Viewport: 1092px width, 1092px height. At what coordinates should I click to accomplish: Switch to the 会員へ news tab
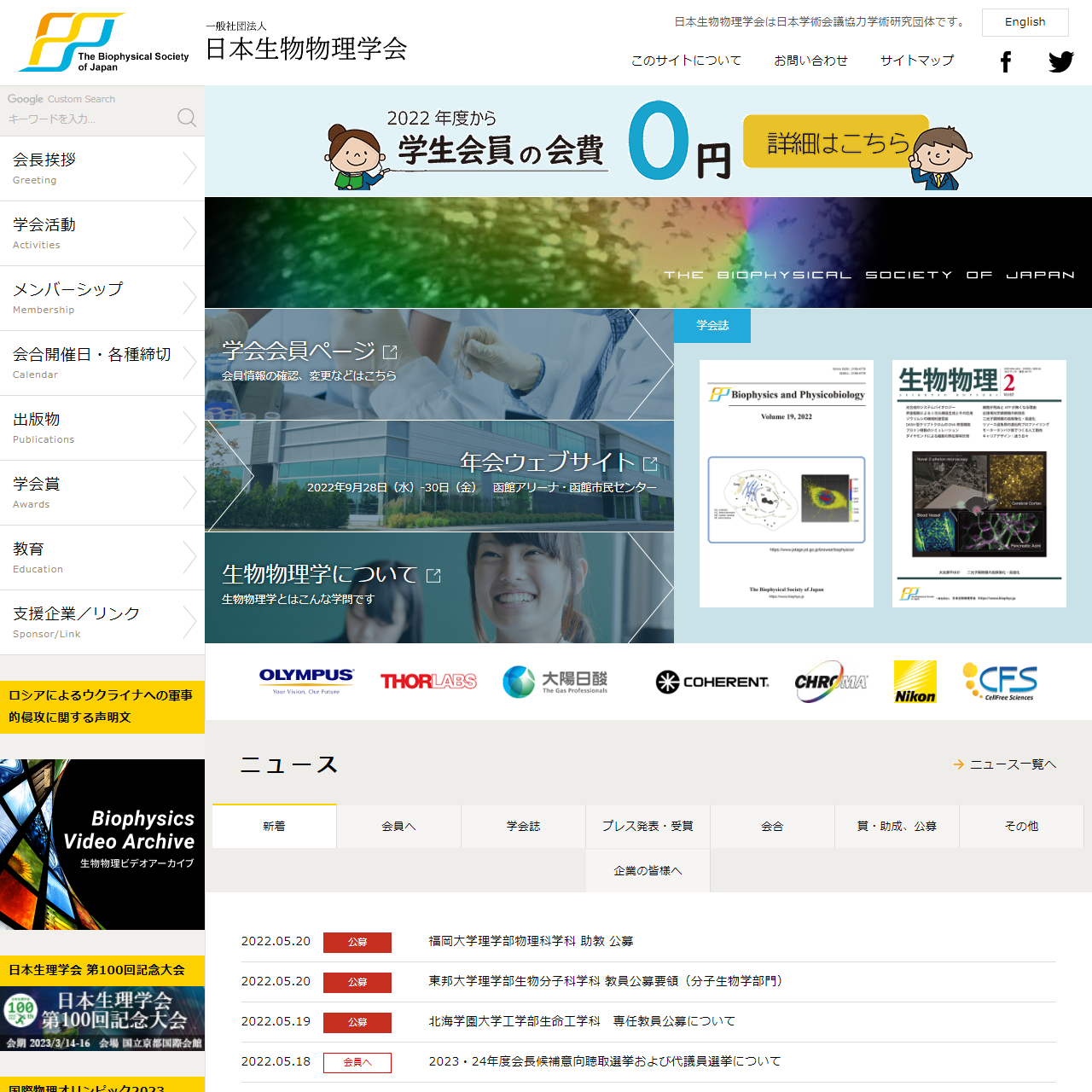(398, 827)
